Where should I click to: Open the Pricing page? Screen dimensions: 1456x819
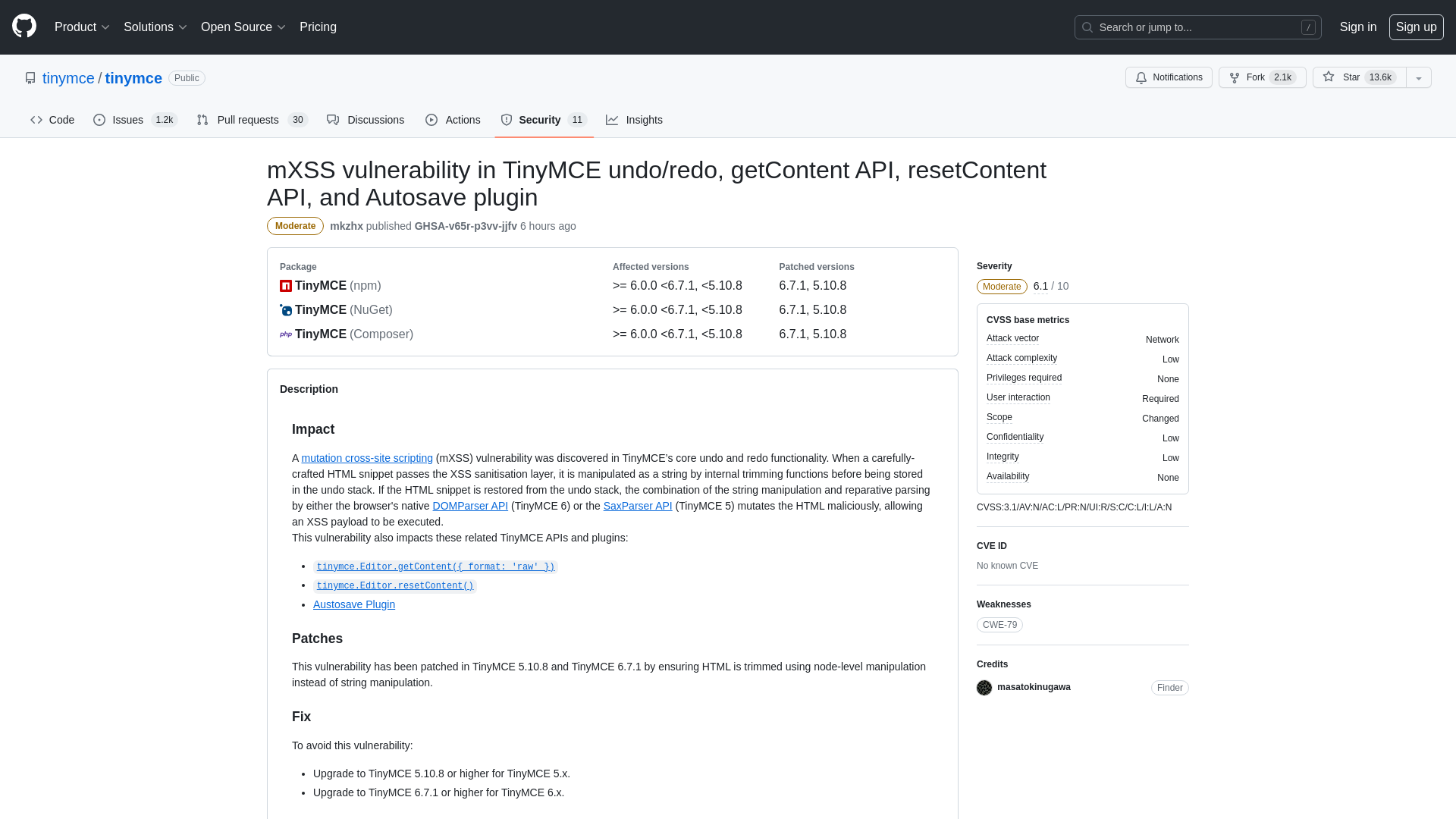point(318,27)
